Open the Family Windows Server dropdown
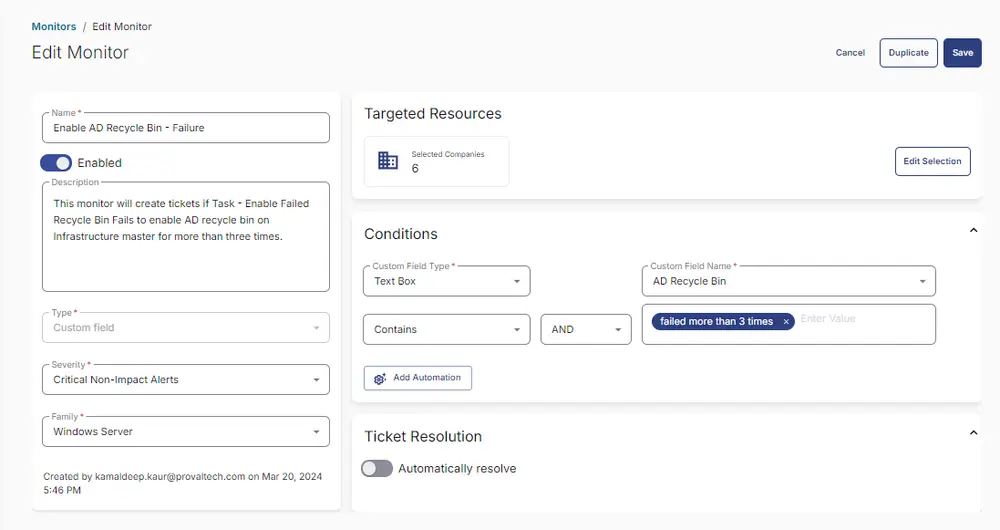Screen dimensions: 1000x530 (x=186, y=432)
